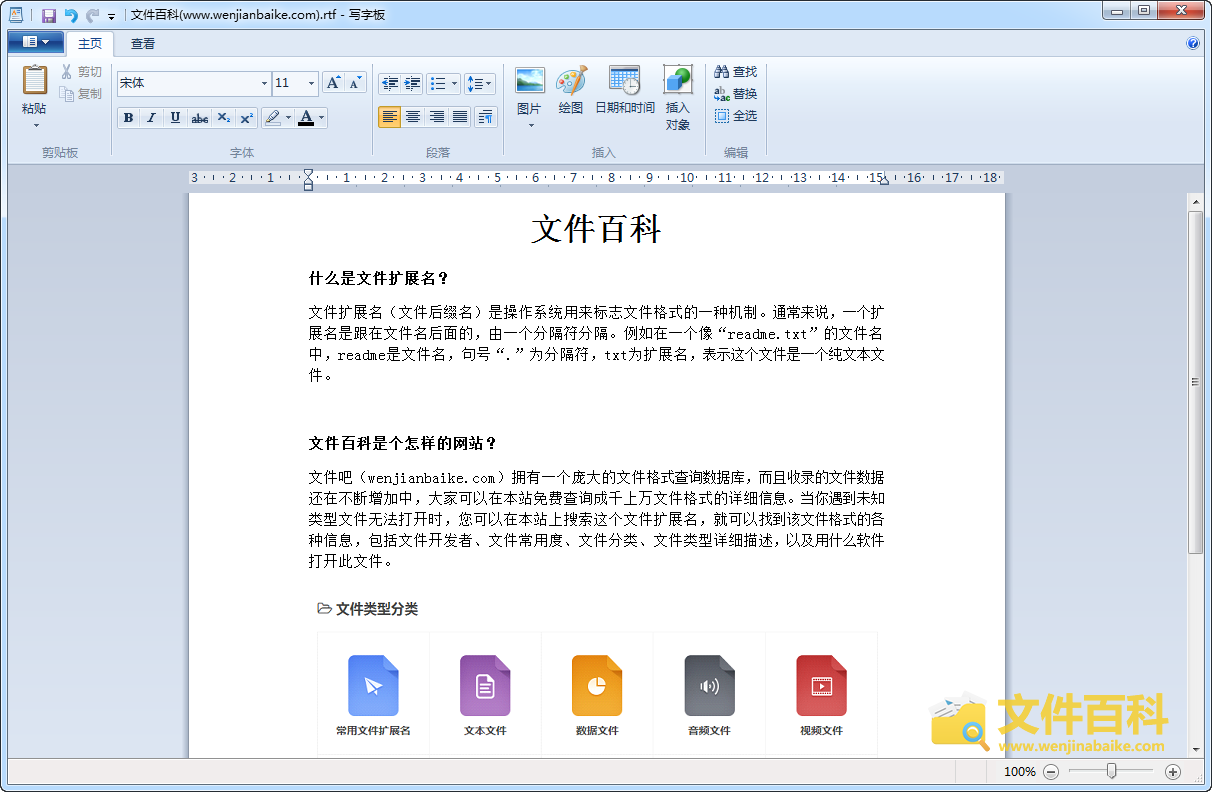Toggle superscript formatting

click(x=246, y=118)
